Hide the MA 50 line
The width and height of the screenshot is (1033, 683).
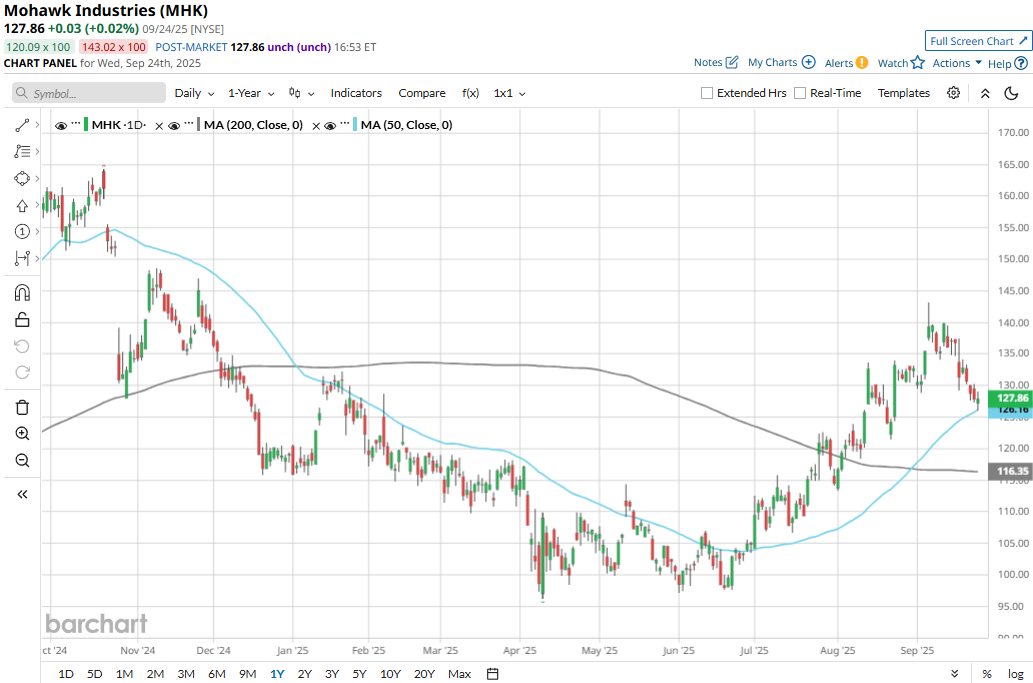click(330, 126)
